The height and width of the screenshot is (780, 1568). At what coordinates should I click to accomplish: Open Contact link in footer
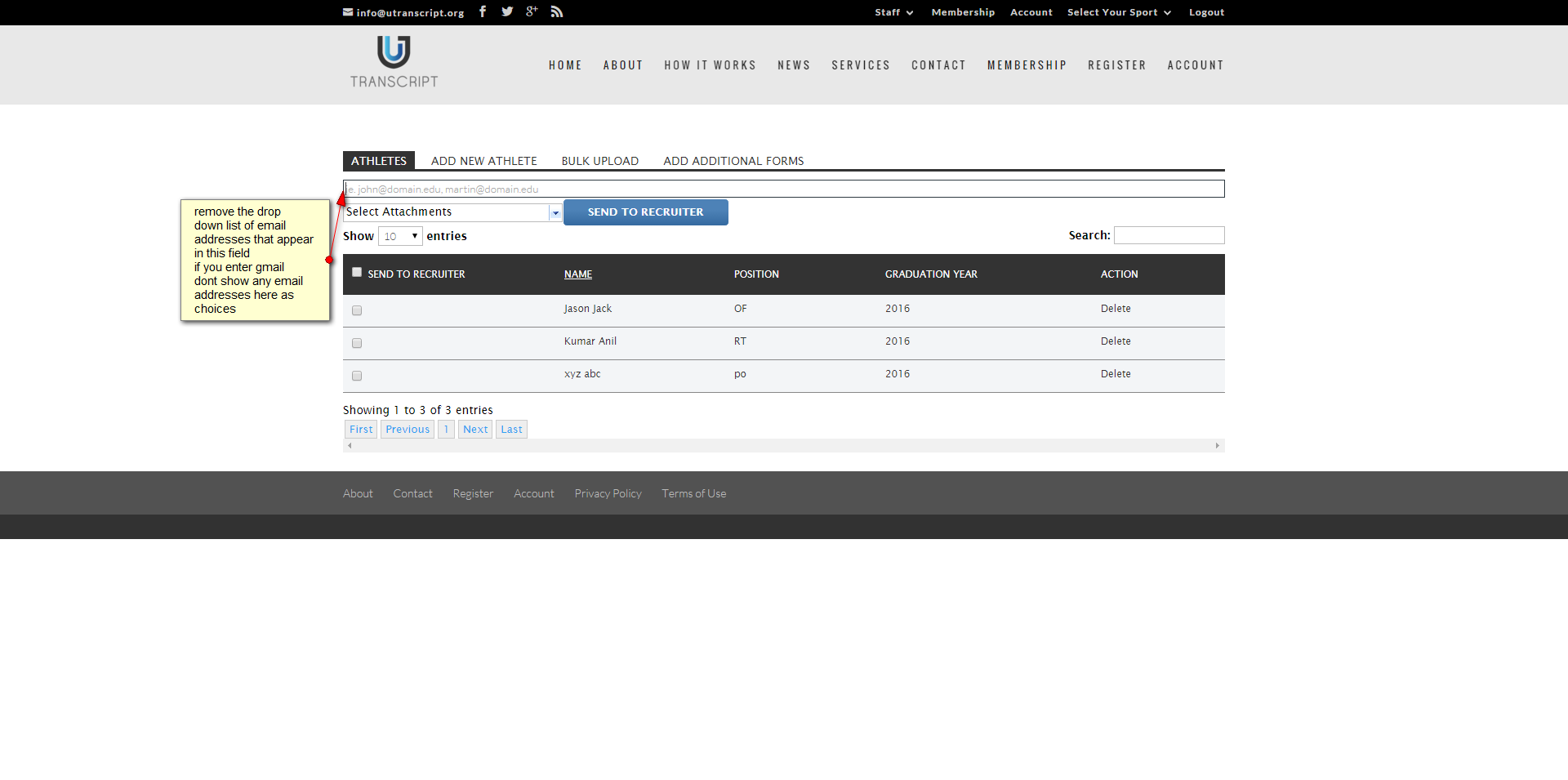[412, 493]
